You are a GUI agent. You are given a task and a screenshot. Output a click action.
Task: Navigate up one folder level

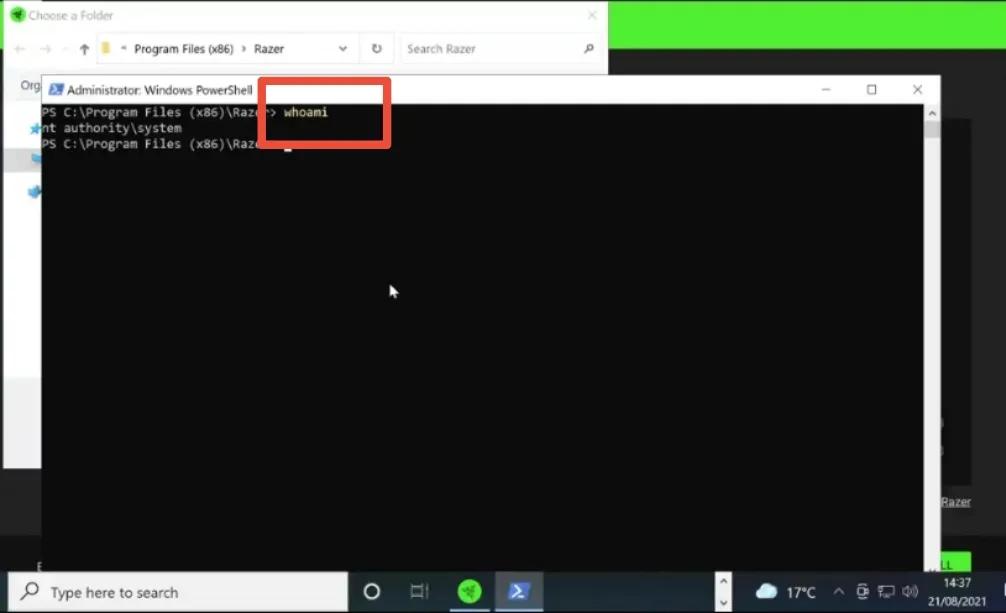tap(85, 48)
